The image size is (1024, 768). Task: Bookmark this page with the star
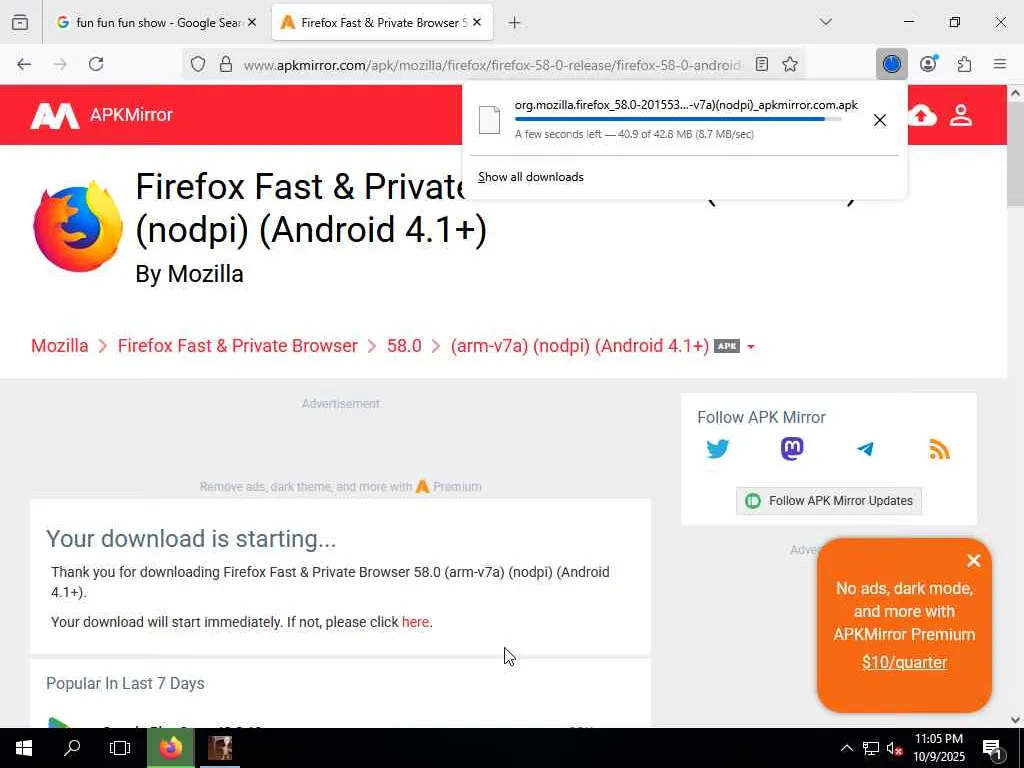tap(790, 64)
